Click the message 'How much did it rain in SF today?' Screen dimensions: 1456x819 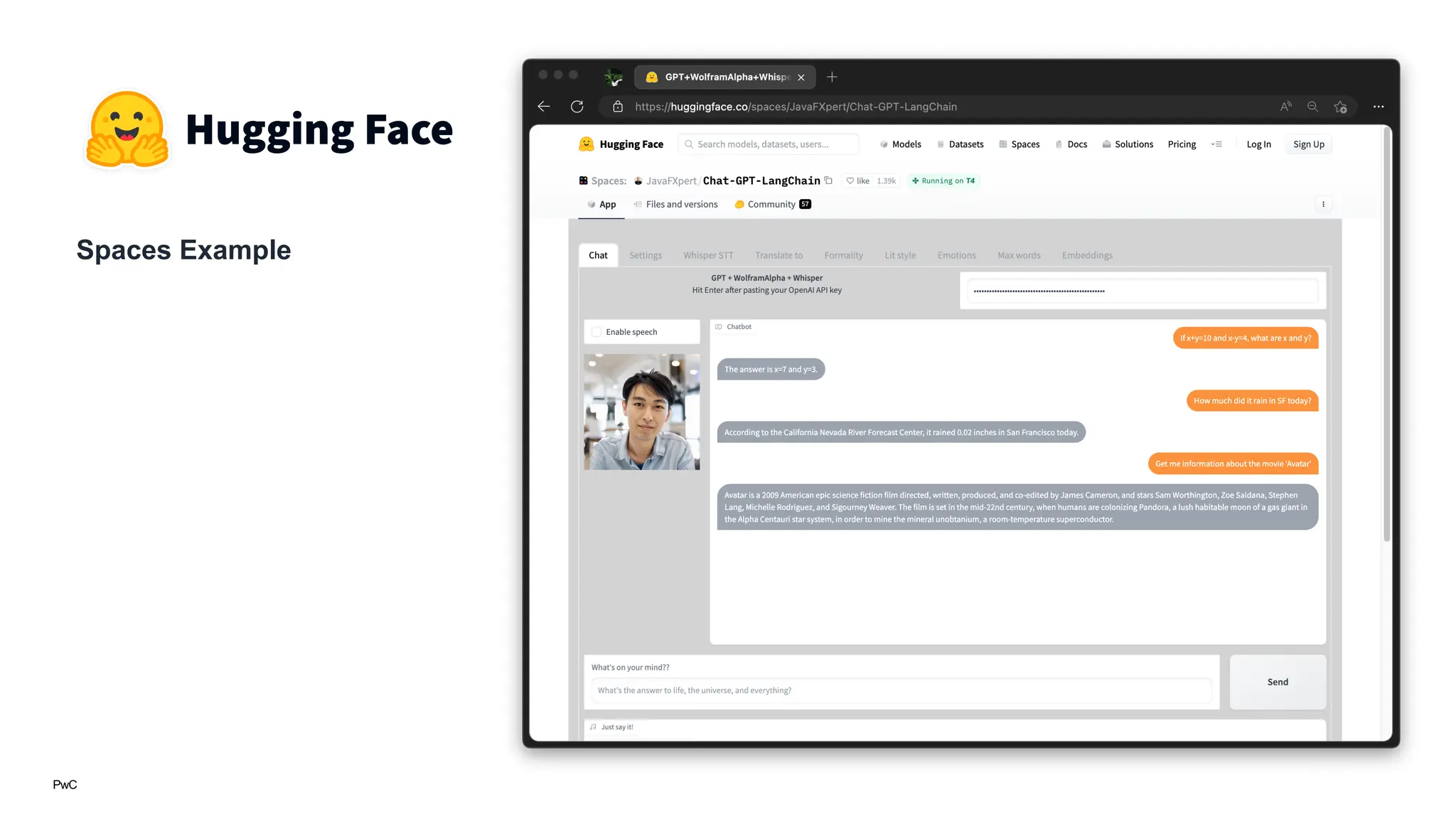[1252, 401]
